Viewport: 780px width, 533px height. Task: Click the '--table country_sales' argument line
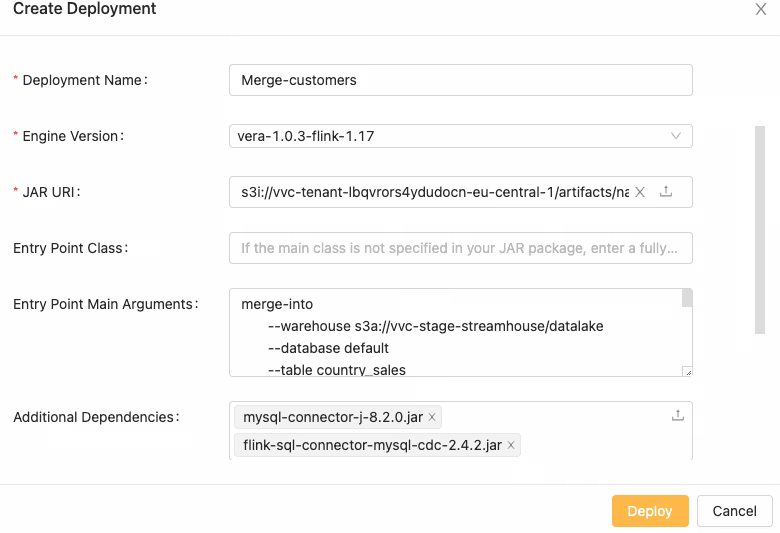pyautogui.click(x=337, y=370)
